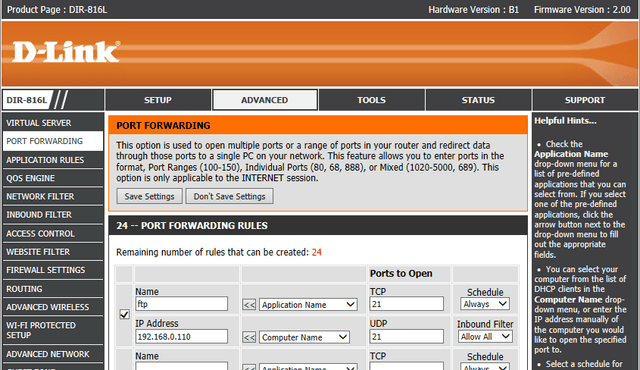Switch to the SETUP tab
The width and height of the screenshot is (640, 370).
click(158, 100)
